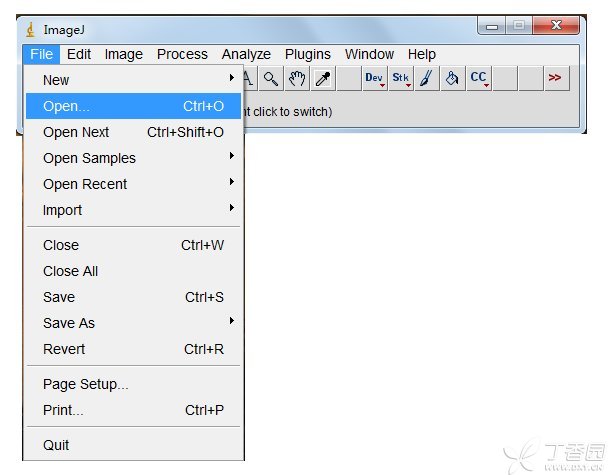Choose Save from the File menu

tap(133, 297)
